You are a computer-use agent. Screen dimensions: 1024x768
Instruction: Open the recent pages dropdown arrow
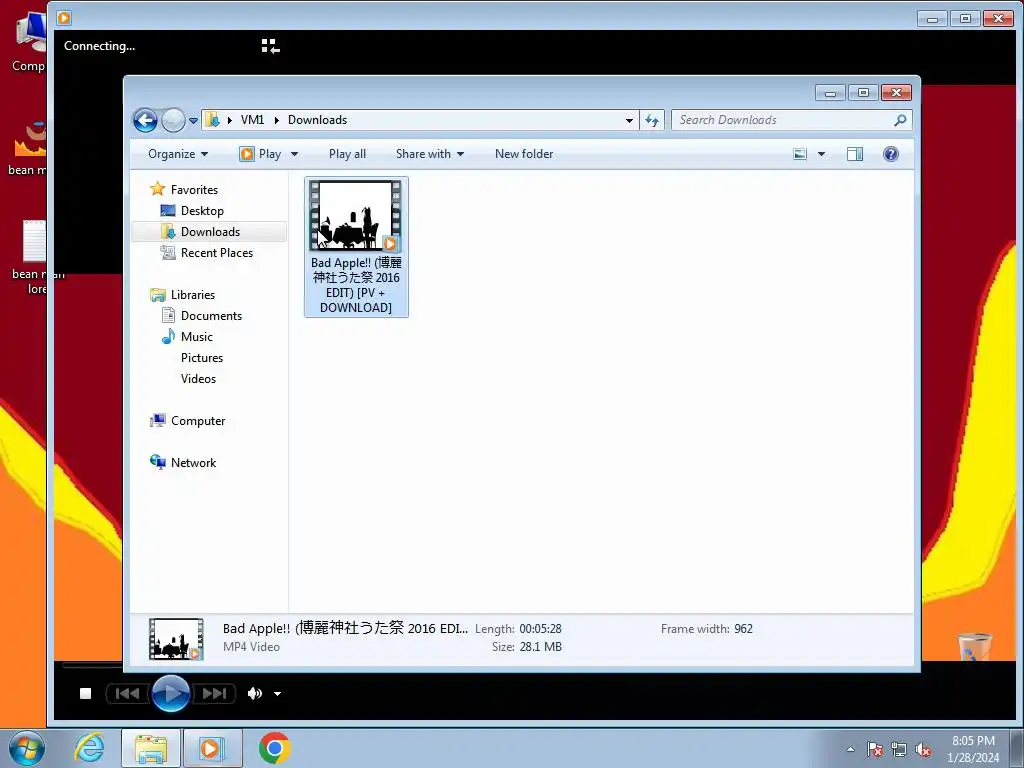(x=193, y=121)
